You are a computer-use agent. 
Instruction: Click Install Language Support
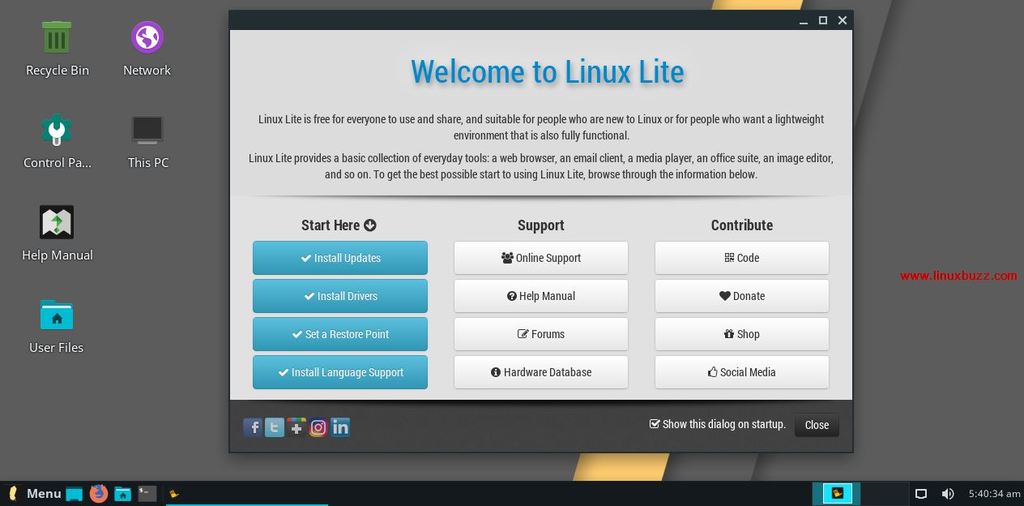click(340, 372)
